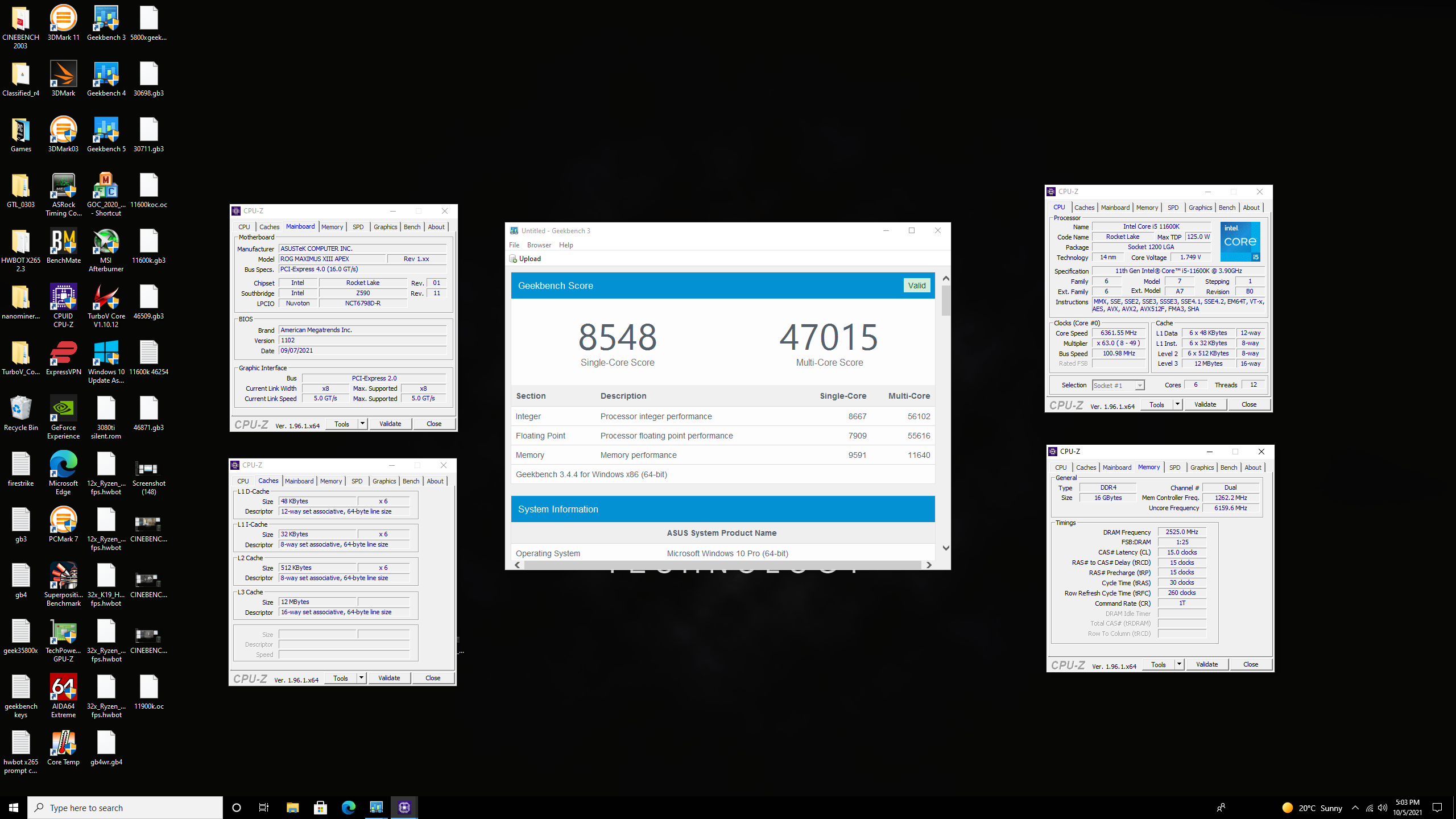Select the Recycle Bin icon
This screenshot has height=819, width=1456.
click(x=20, y=413)
